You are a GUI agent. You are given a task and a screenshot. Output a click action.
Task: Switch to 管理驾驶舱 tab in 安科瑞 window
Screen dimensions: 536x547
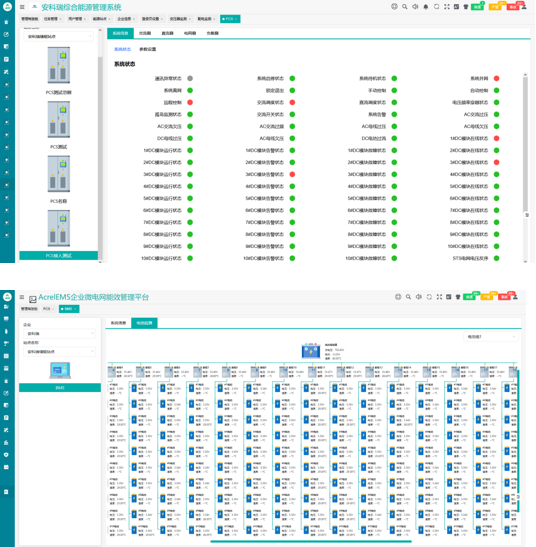click(30, 19)
